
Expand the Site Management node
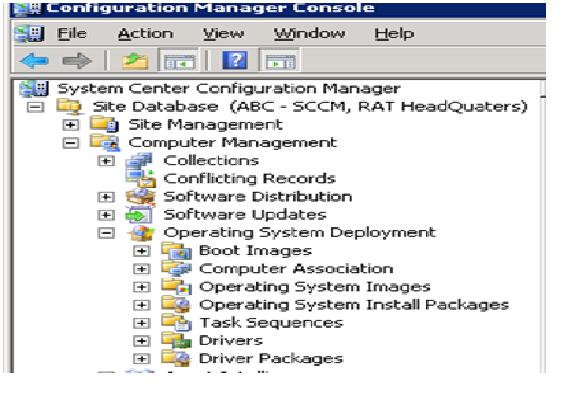71,125
